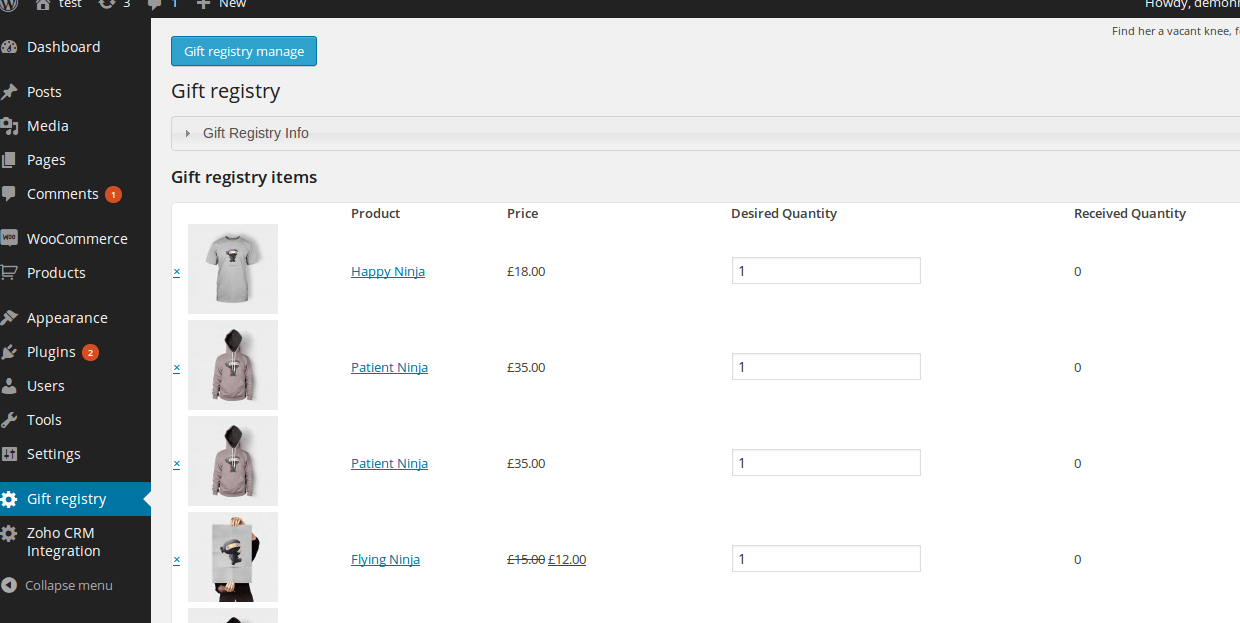Image resolution: width=1240 pixels, height=623 pixels.
Task: Go to the Products menu
Action: point(56,273)
